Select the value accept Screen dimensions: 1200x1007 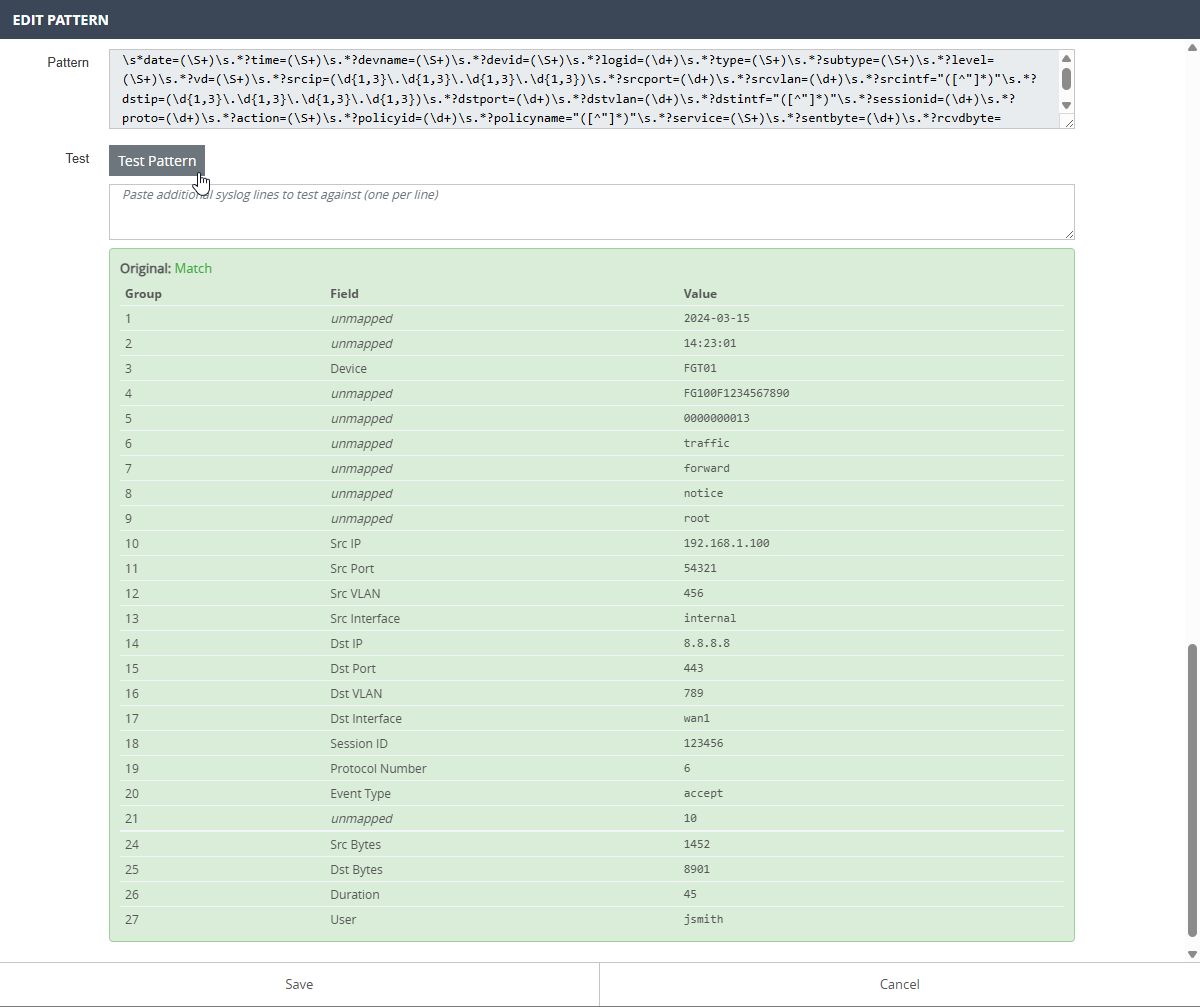(x=703, y=793)
